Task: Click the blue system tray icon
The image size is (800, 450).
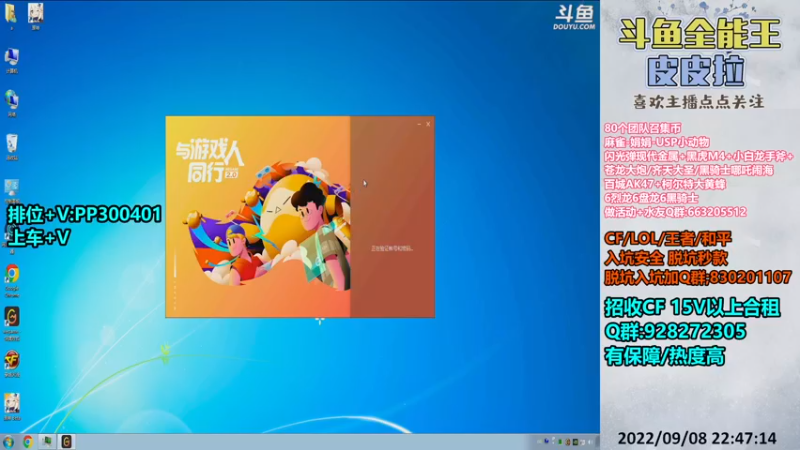Action: pos(546,441)
